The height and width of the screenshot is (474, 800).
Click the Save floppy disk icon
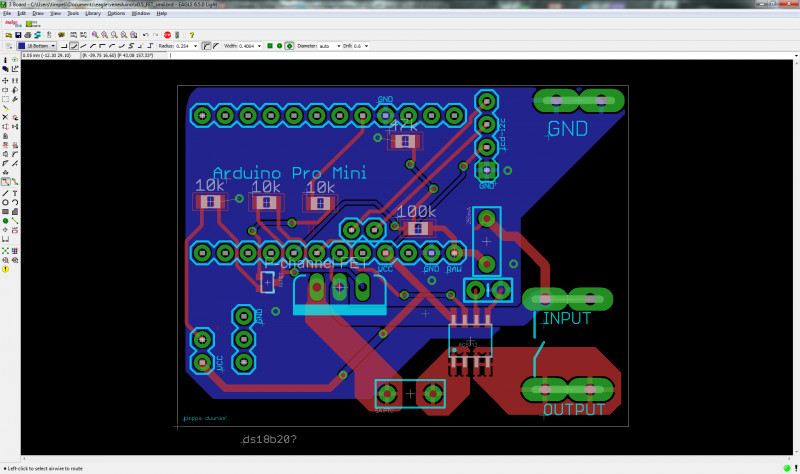[17, 35]
